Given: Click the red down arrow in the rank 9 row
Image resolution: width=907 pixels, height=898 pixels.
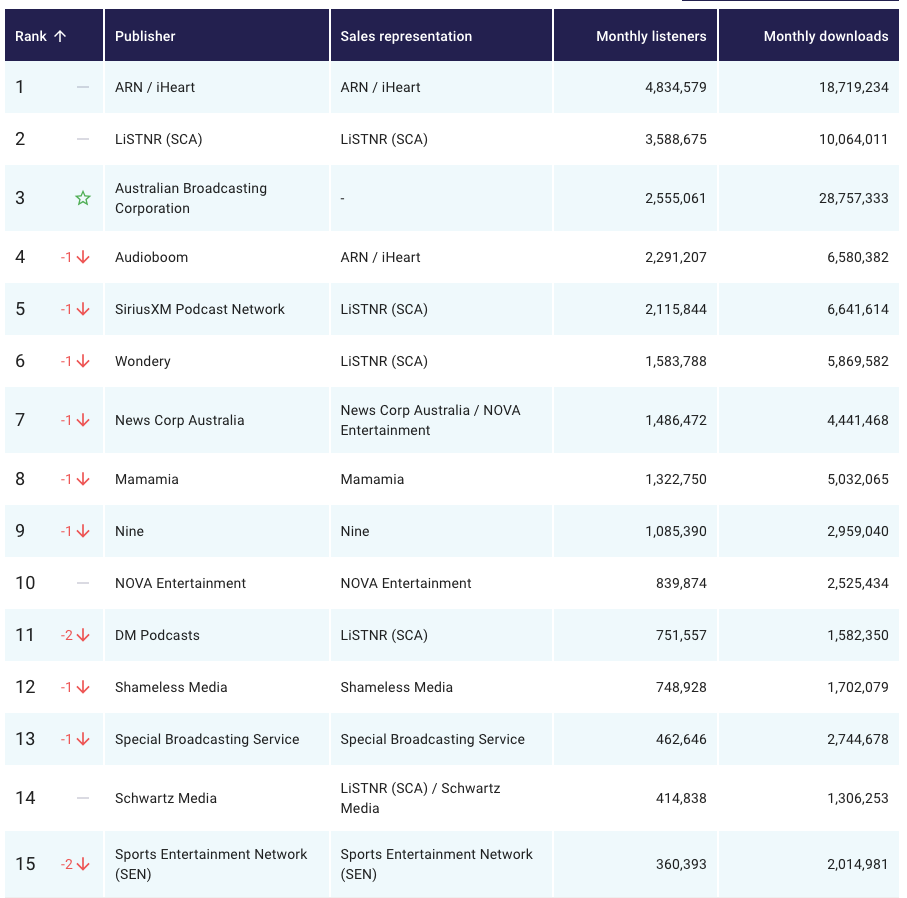Looking at the screenshot, I should tap(83, 531).
